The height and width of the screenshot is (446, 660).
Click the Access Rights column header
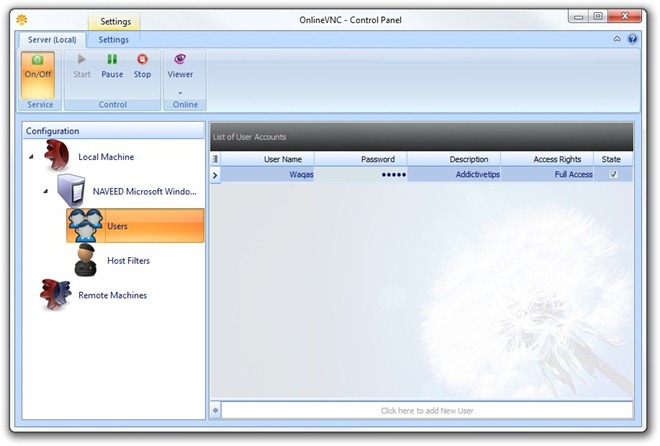[x=547, y=159]
